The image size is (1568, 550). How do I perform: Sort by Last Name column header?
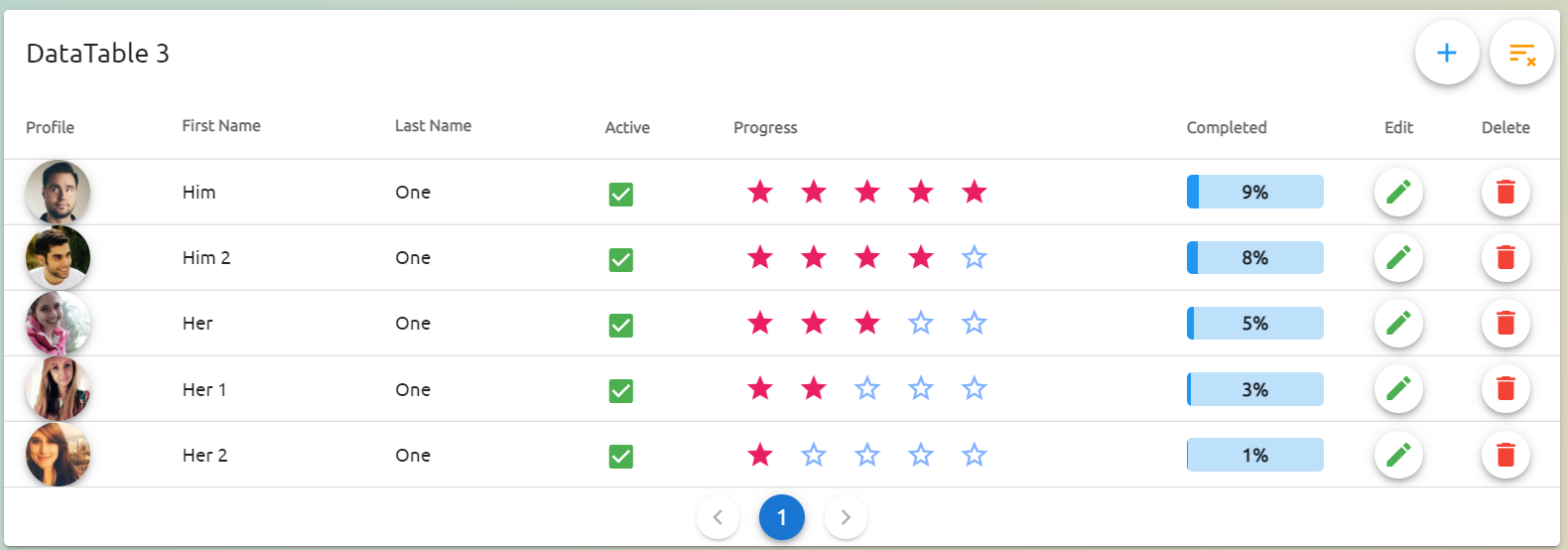point(433,126)
